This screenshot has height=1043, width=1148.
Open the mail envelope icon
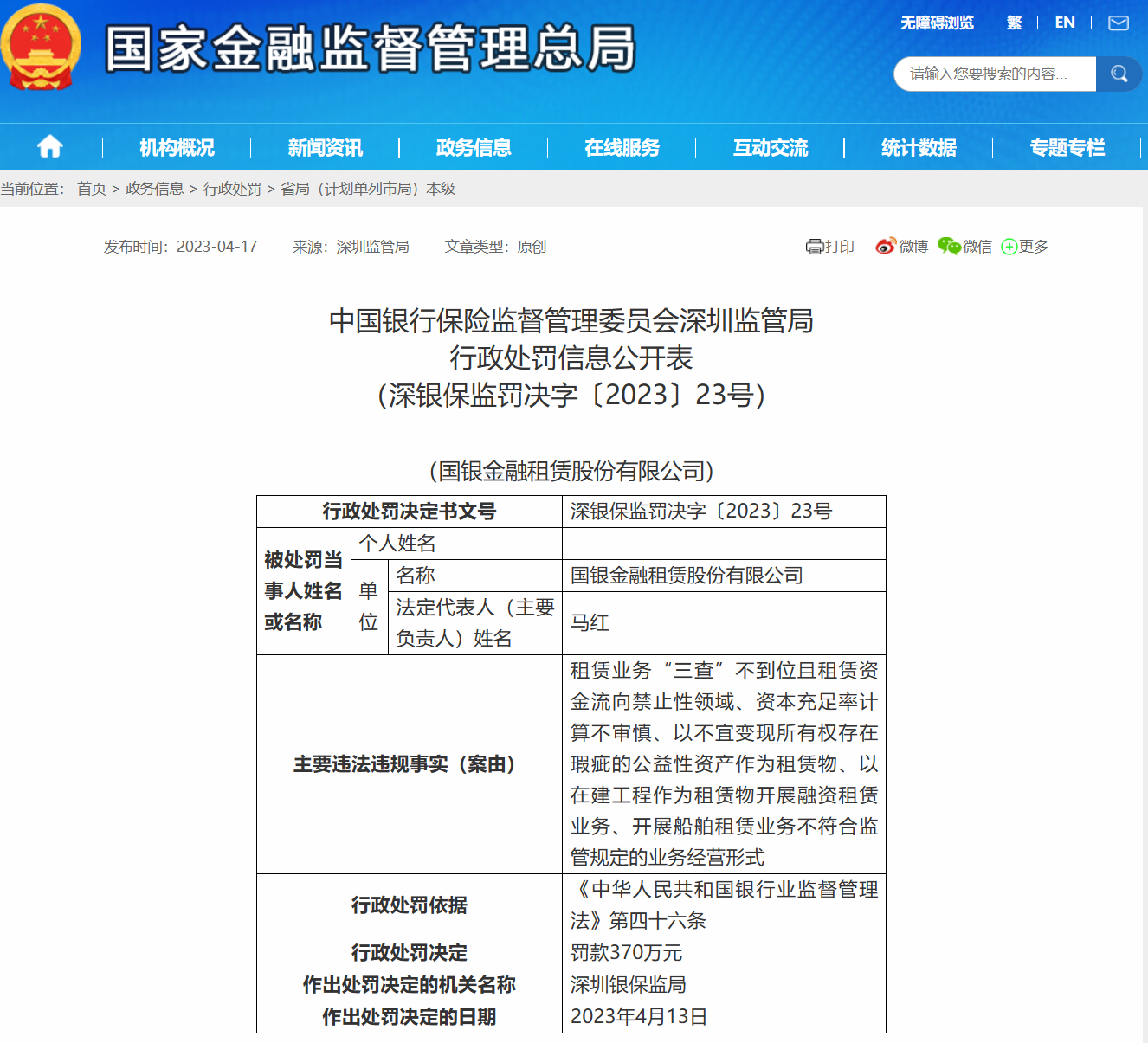click(x=1119, y=23)
